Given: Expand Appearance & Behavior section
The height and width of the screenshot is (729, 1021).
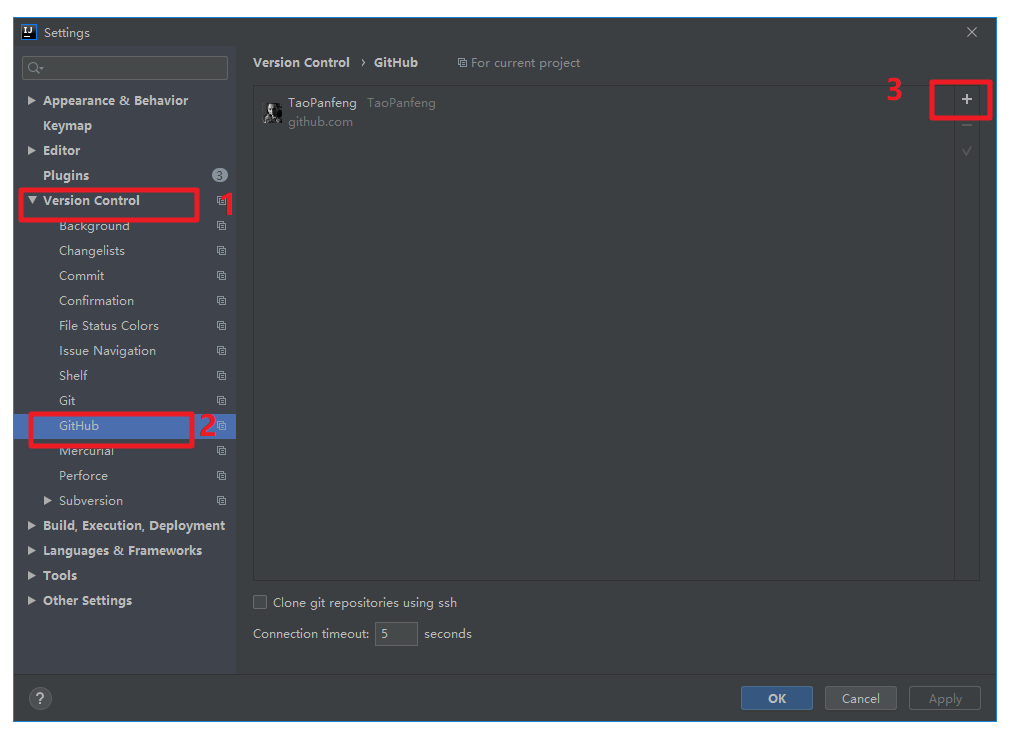Looking at the screenshot, I should (31, 100).
